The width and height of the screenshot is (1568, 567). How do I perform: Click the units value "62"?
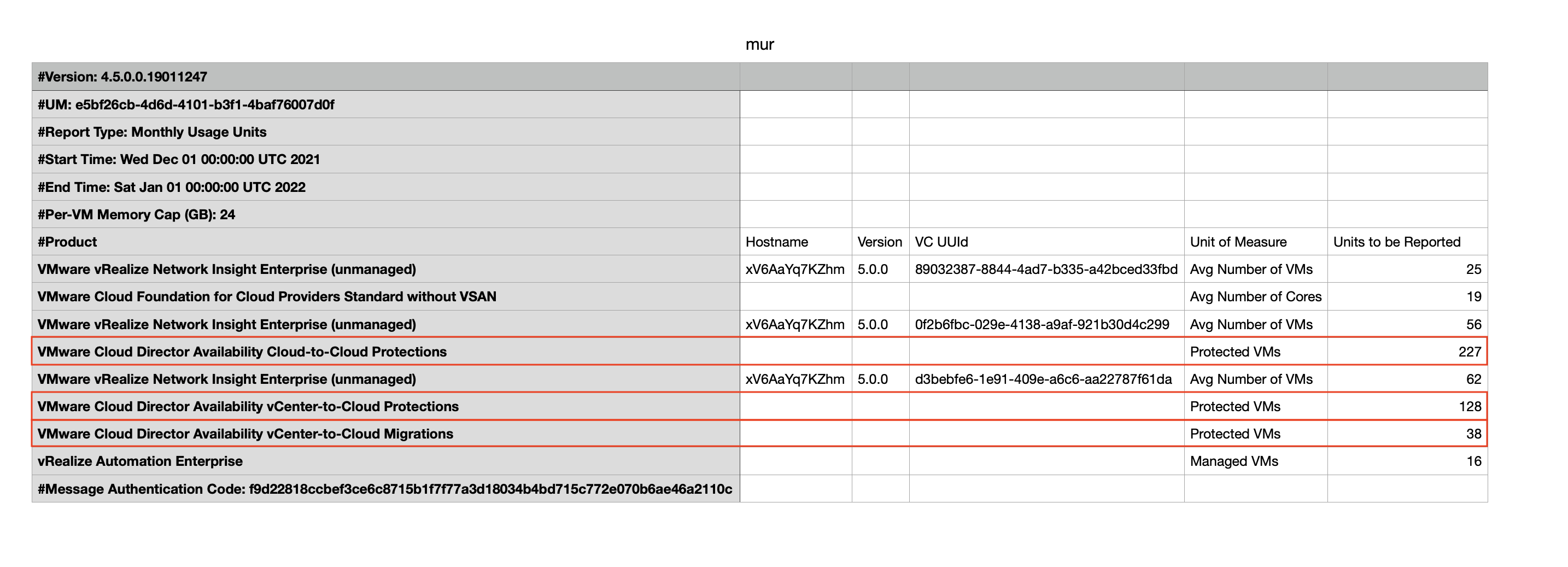(x=1407, y=379)
